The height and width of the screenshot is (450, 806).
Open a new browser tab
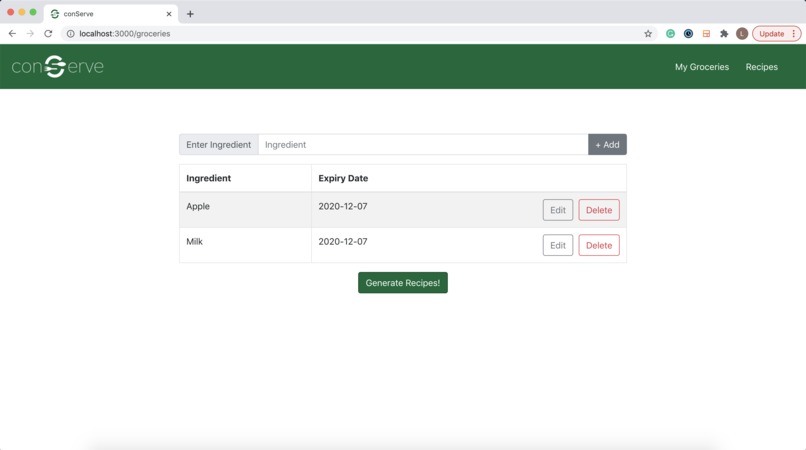pos(190,14)
